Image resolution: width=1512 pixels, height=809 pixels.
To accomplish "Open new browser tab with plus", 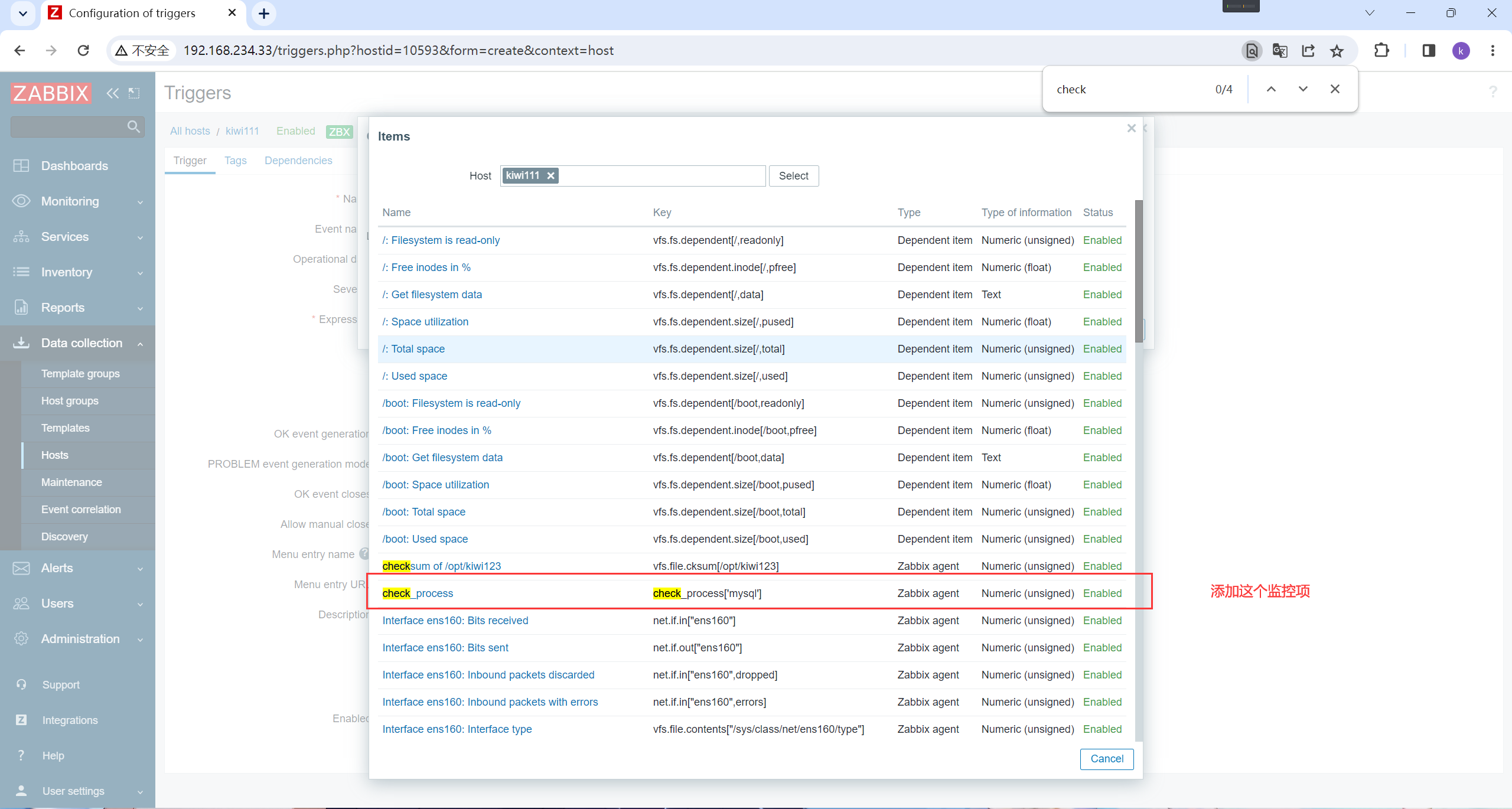I will [264, 14].
